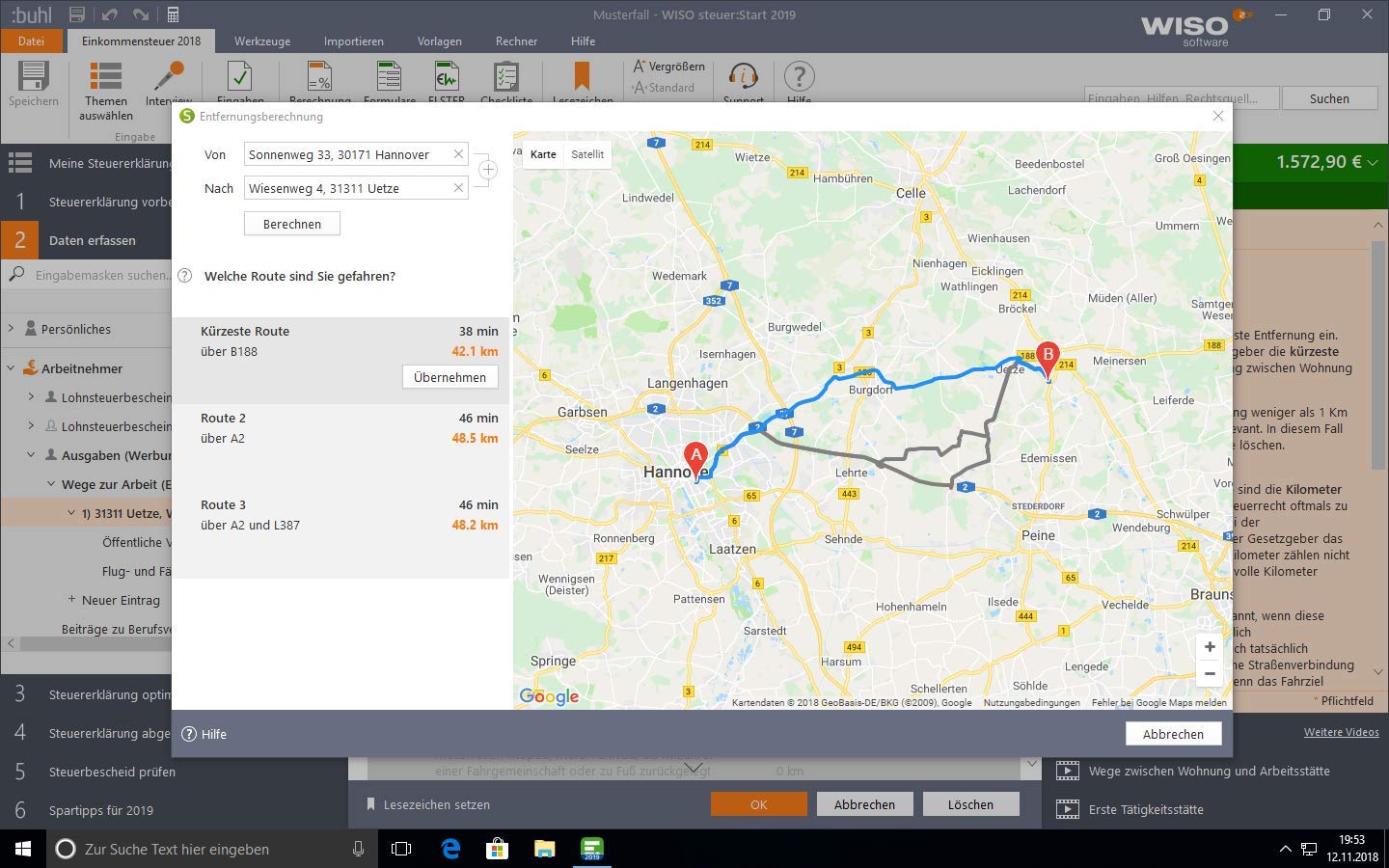Click map marker B near Uetze

[1048, 361]
